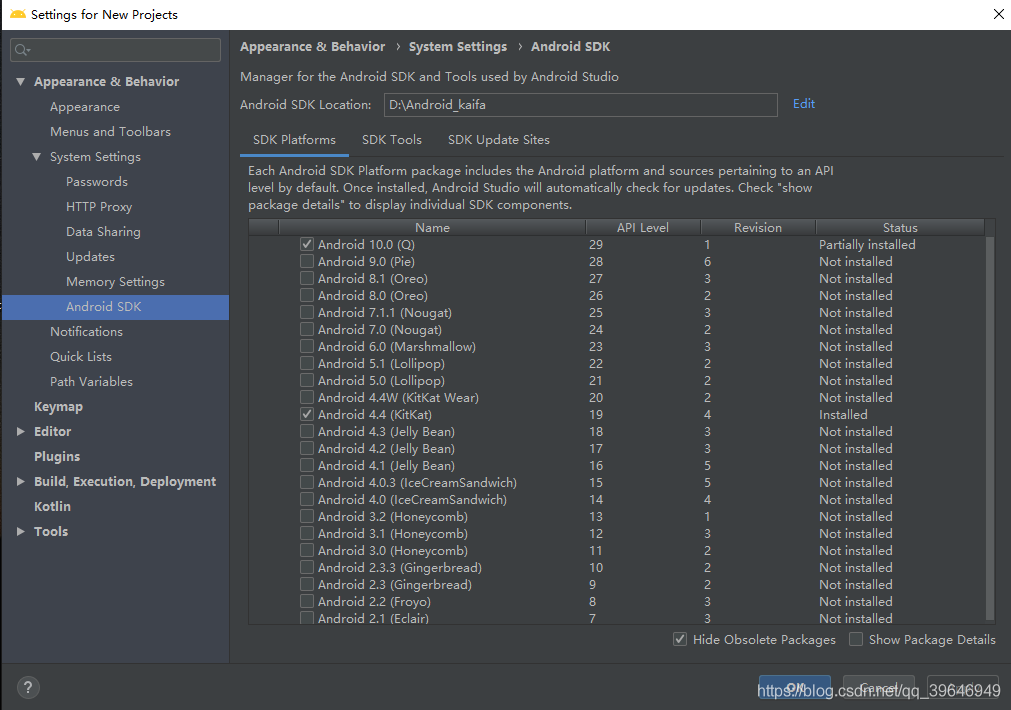Open Notifications settings
This screenshot has height=710, width=1011.
coord(86,331)
